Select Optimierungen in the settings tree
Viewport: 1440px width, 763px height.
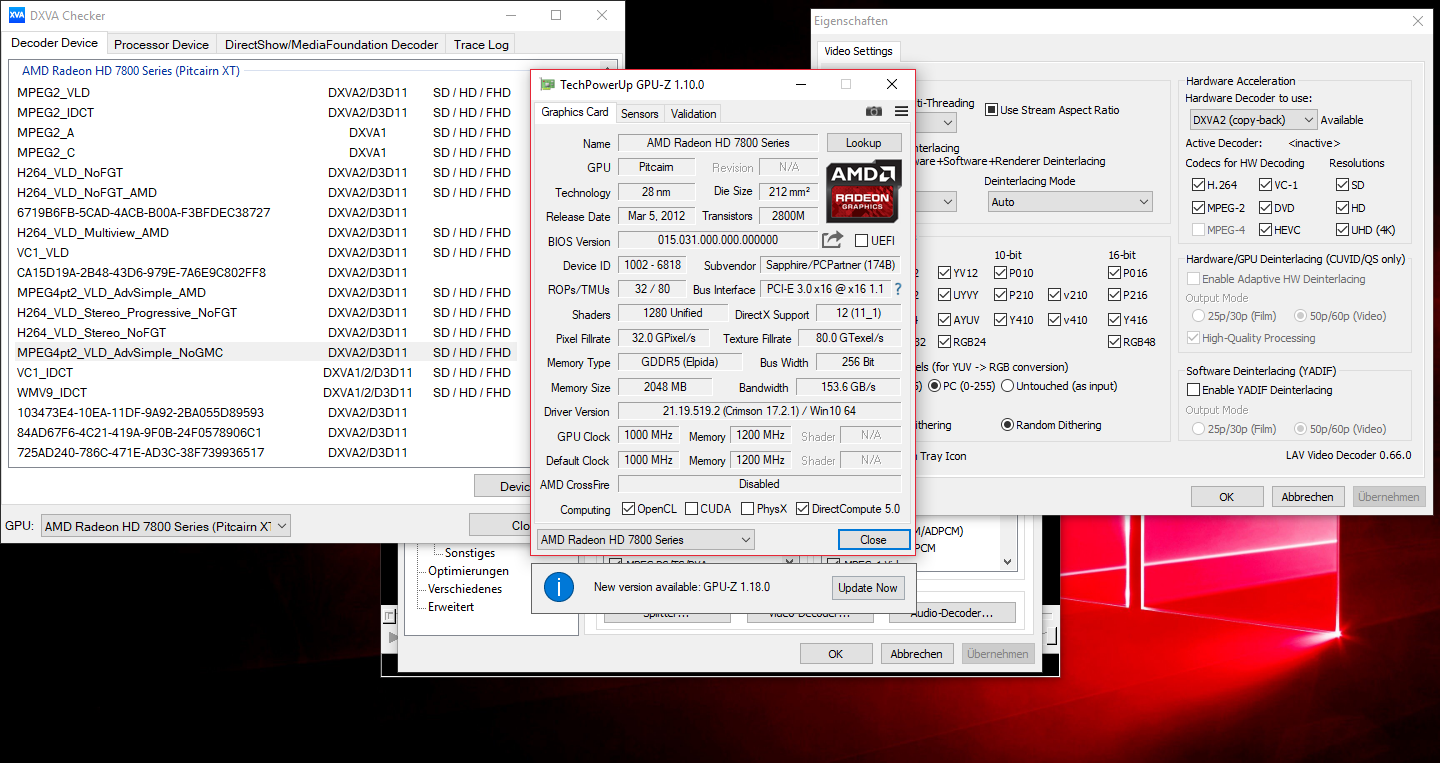pyautogui.click(x=468, y=571)
